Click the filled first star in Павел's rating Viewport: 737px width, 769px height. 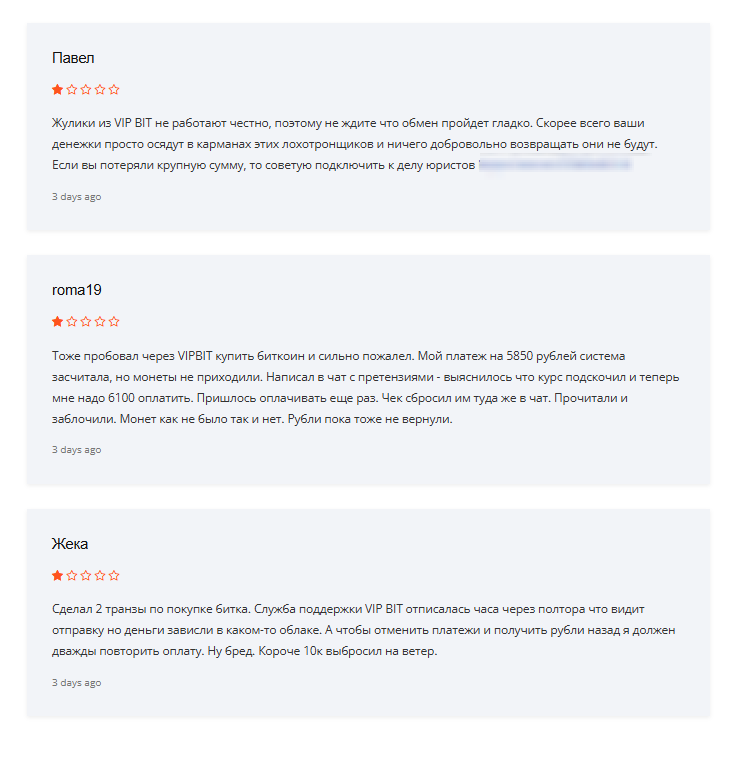tap(57, 90)
